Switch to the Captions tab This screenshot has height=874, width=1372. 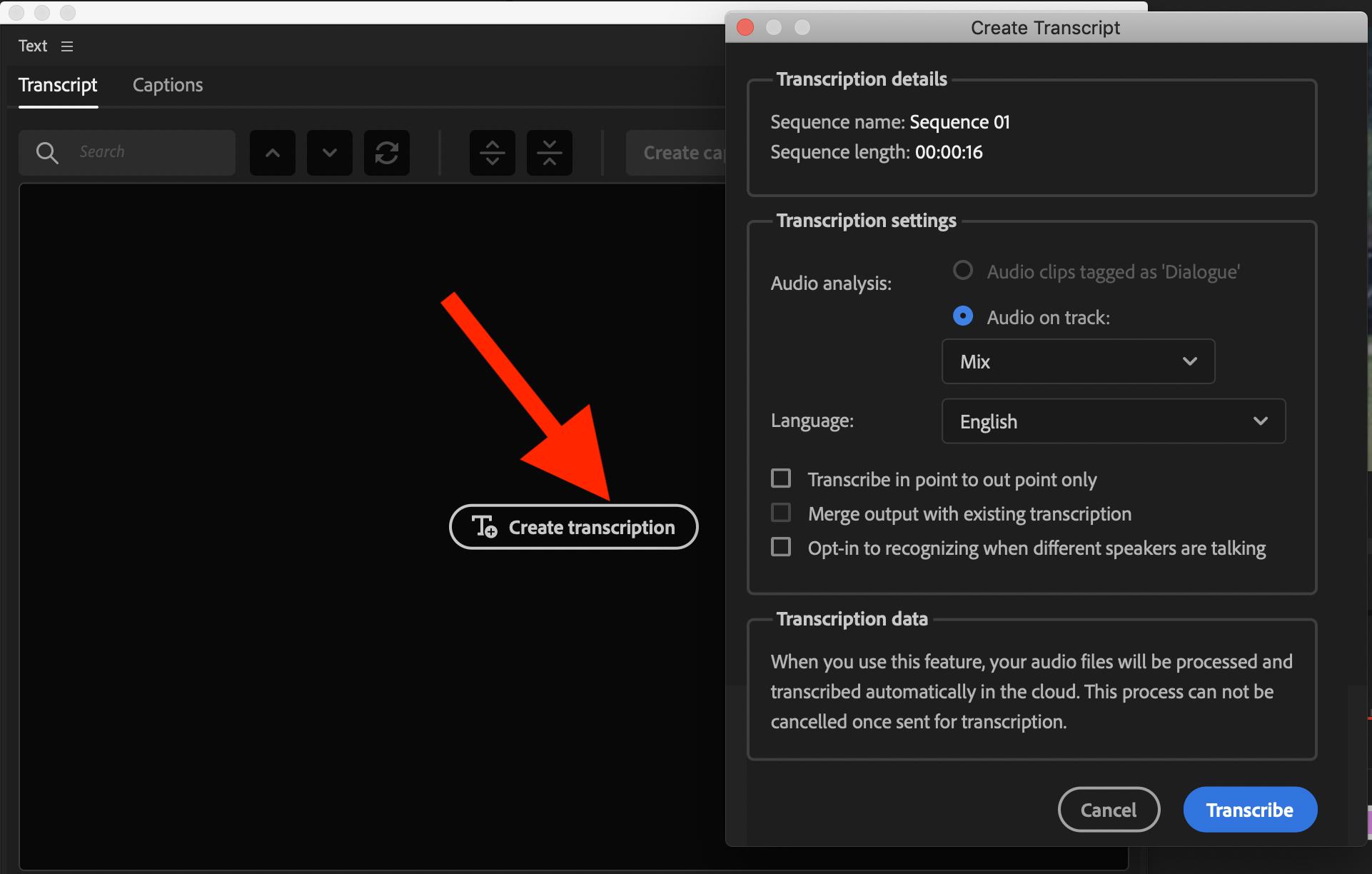pyautogui.click(x=167, y=85)
